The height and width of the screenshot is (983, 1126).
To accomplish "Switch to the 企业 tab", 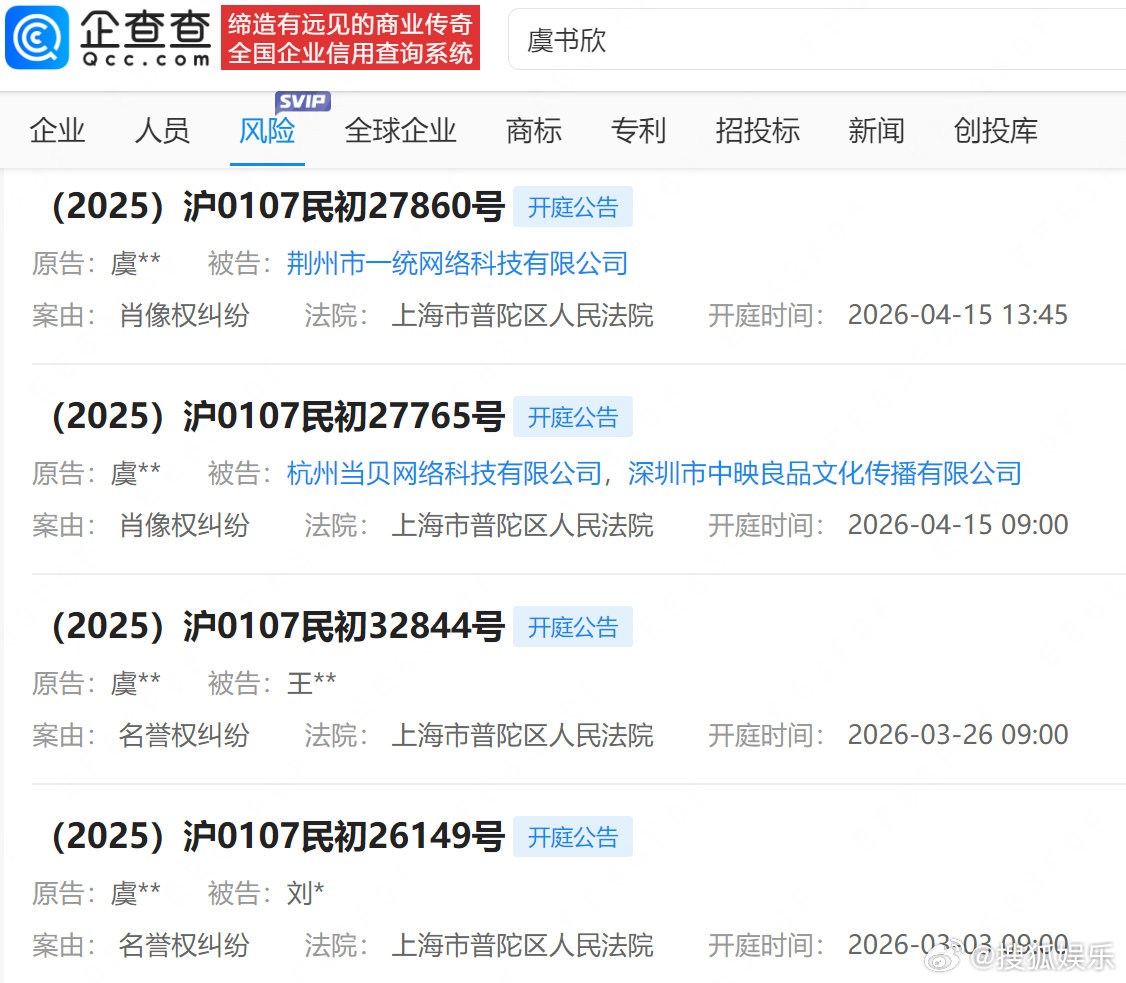I will 57,131.
